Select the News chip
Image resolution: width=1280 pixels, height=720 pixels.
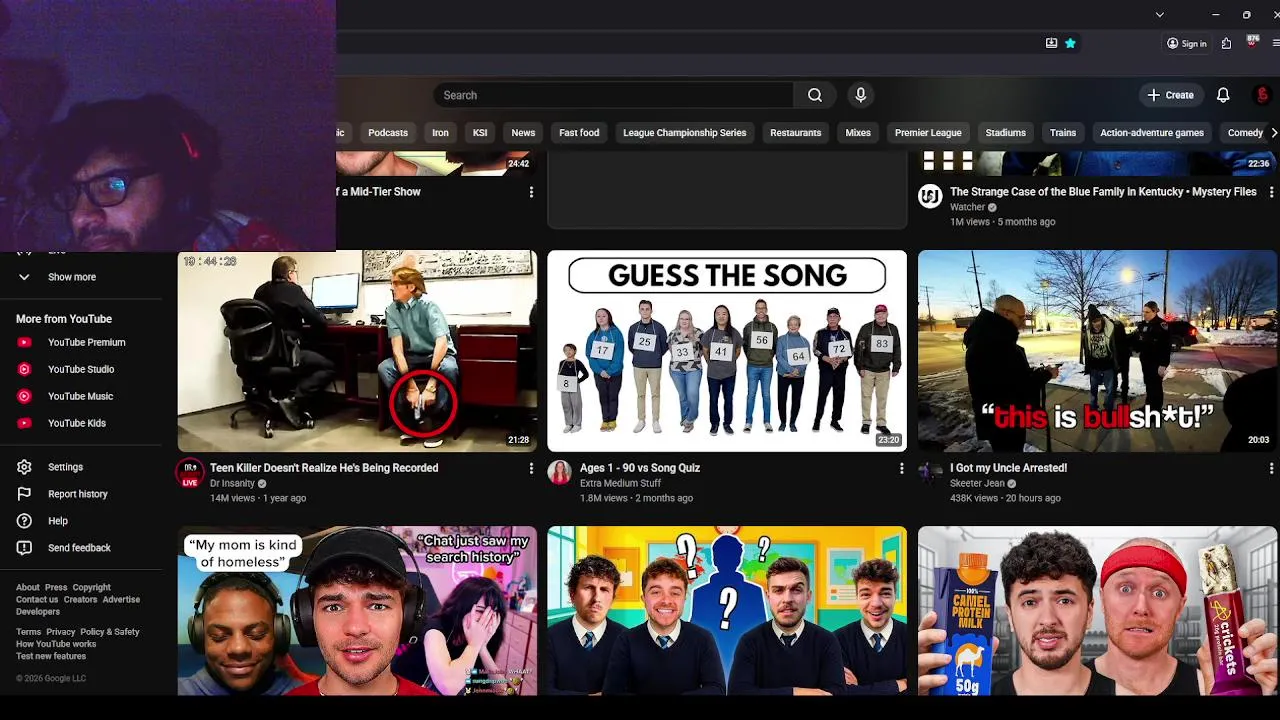[523, 132]
